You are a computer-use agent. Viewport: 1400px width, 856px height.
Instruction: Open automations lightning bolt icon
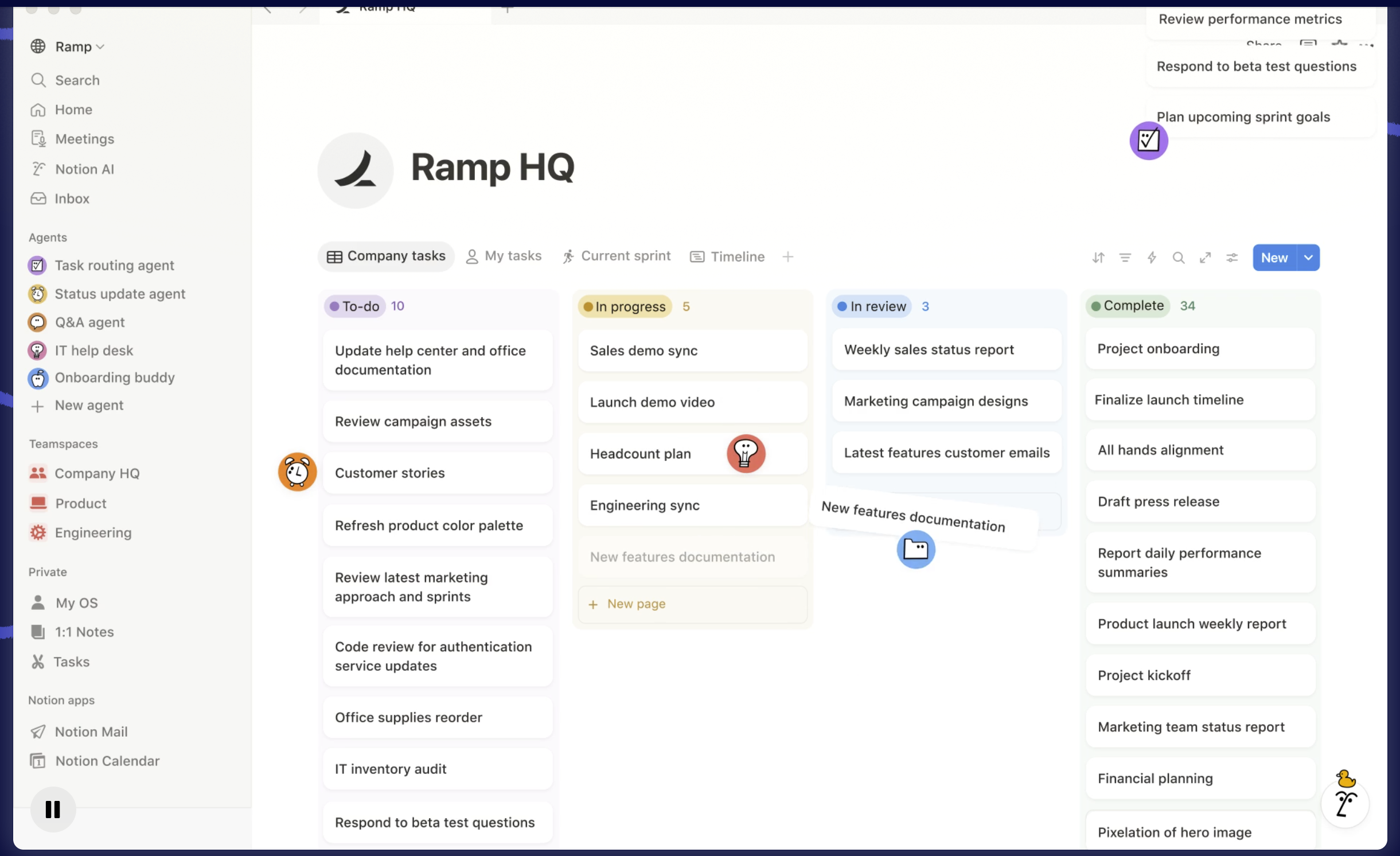(x=1152, y=258)
